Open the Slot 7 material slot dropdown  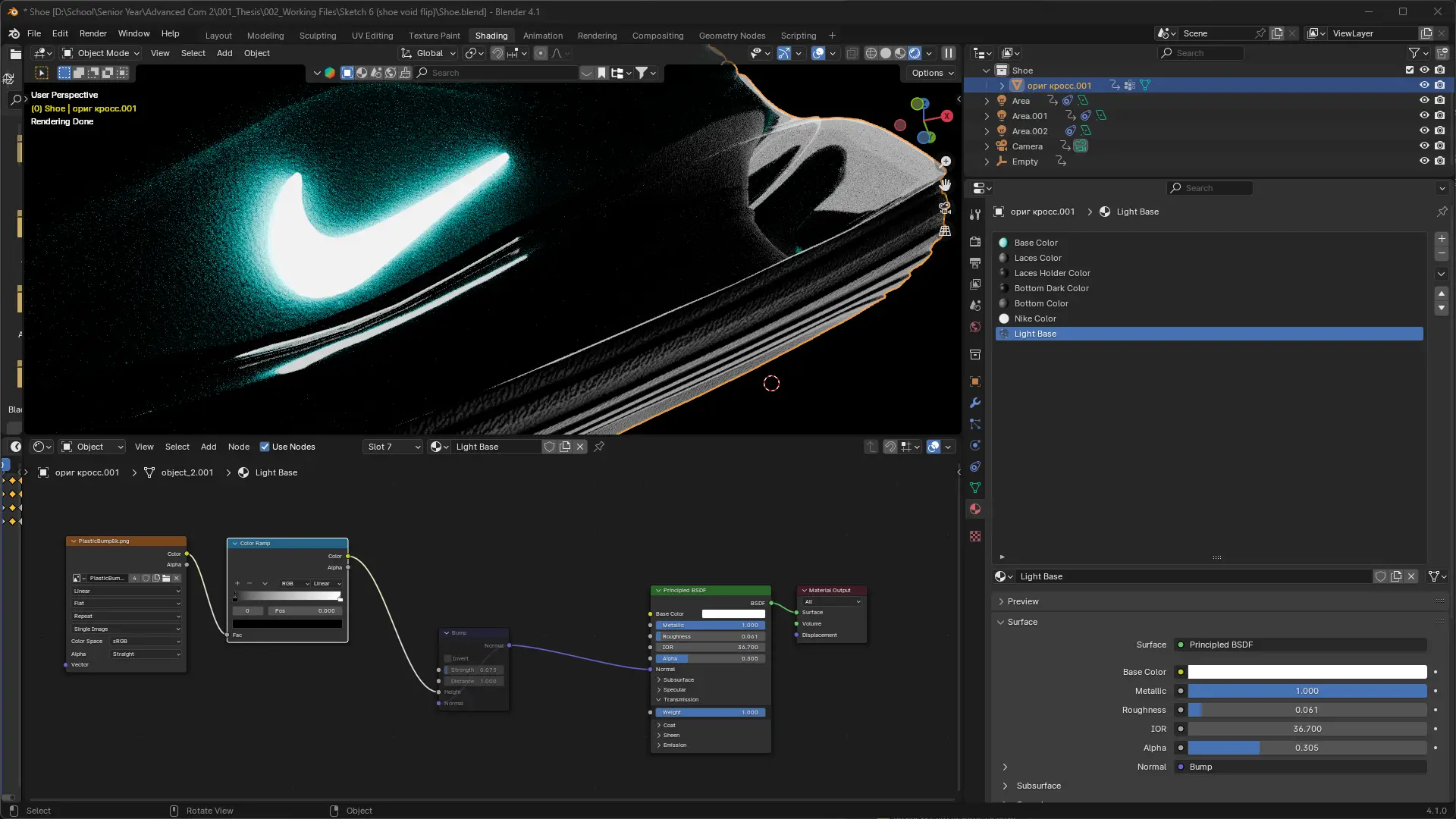[x=393, y=447]
